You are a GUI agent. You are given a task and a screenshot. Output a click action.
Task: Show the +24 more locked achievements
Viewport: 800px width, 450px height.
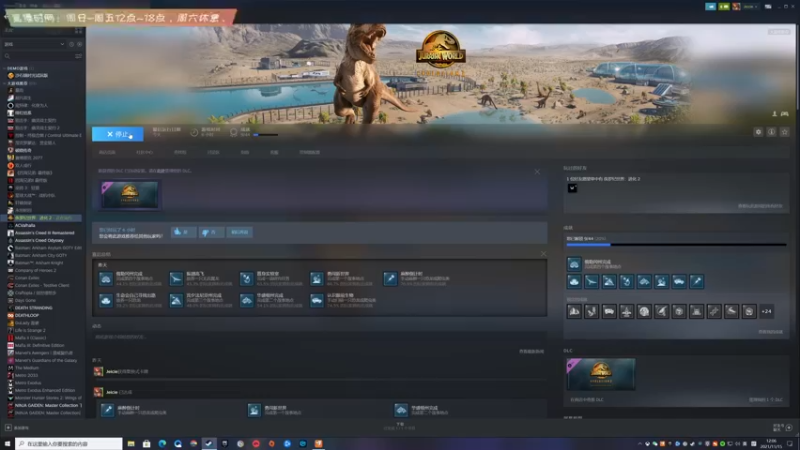pyautogui.click(x=766, y=311)
